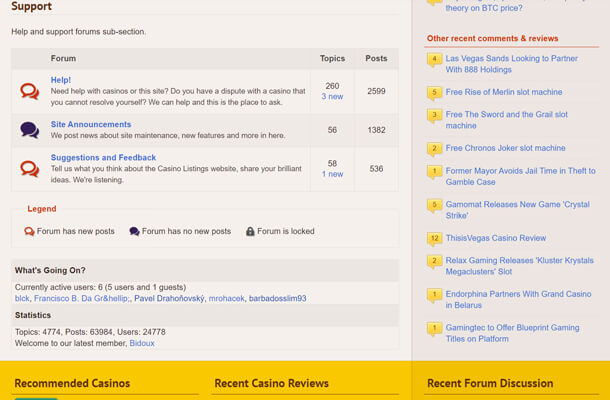Open user profile mrohacek
Image resolution: width=610 pixels, height=400 pixels.
226,298
